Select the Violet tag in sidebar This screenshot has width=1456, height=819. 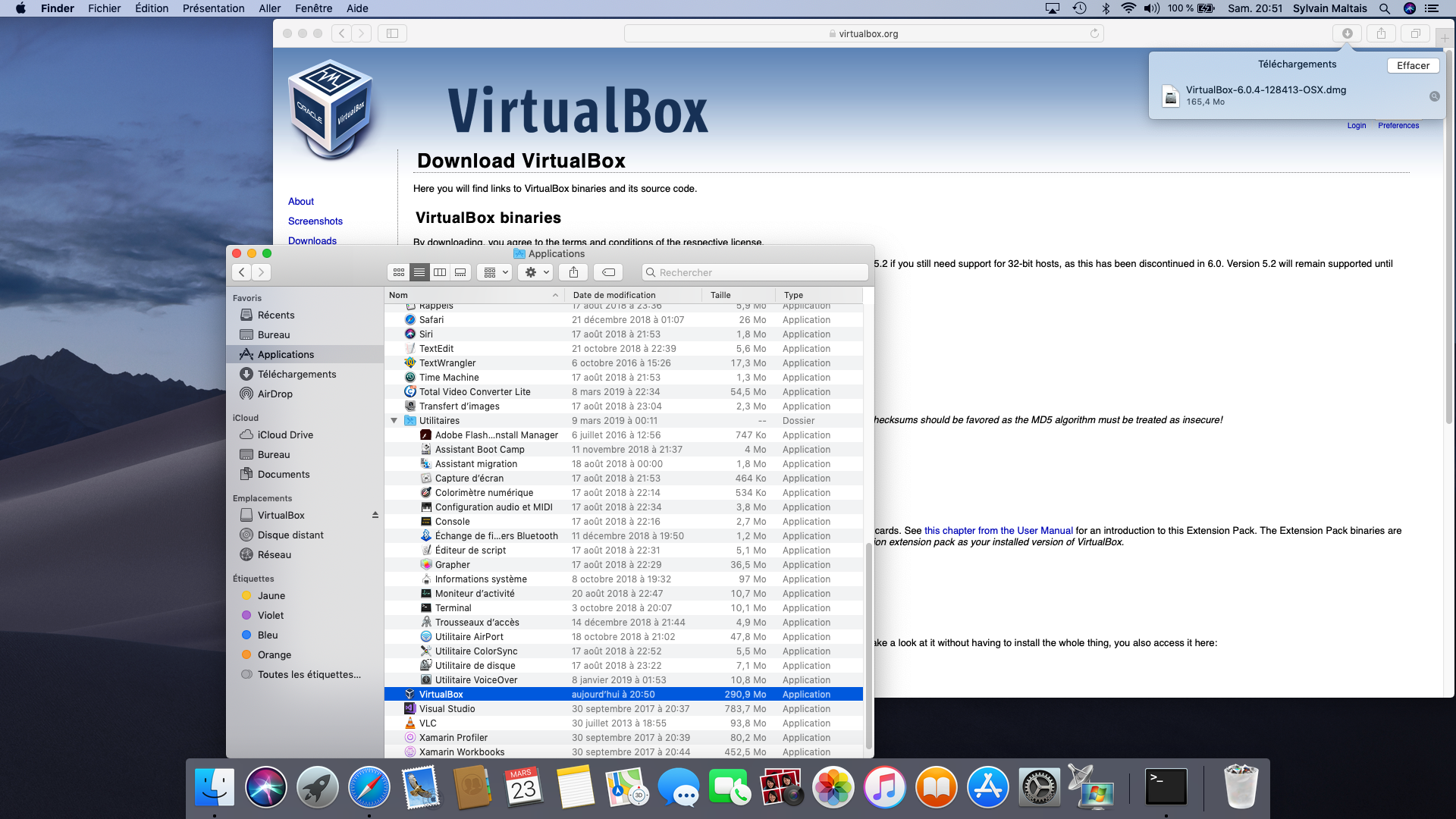point(270,615)
